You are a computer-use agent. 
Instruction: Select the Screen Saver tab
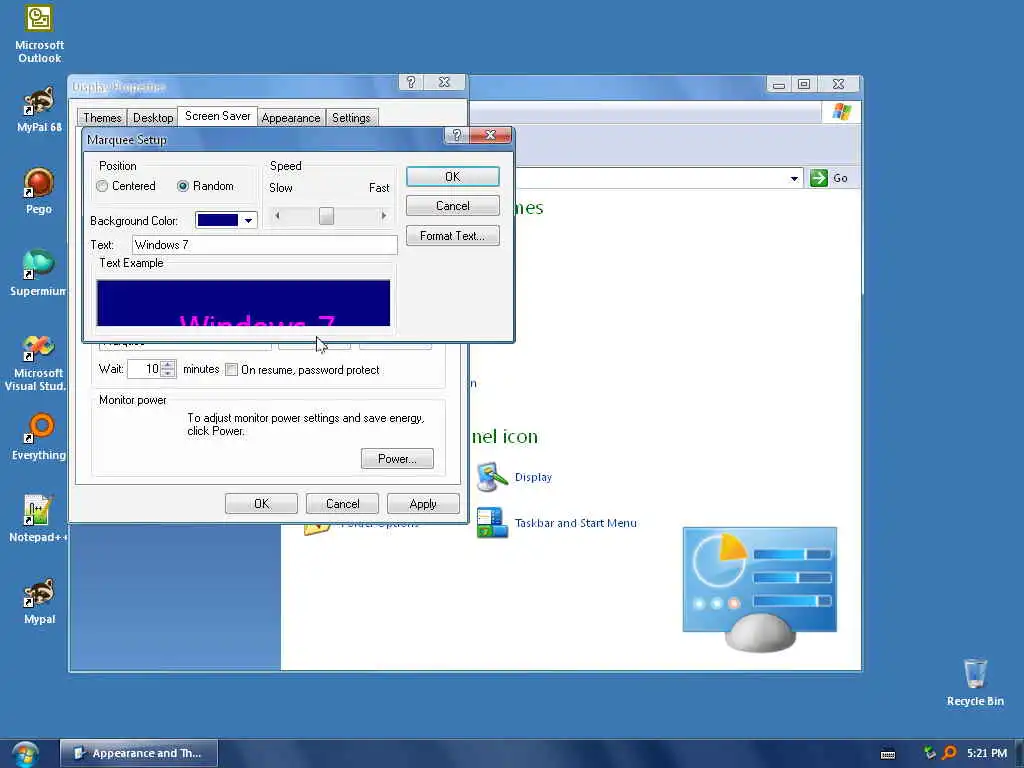point(217,116)
